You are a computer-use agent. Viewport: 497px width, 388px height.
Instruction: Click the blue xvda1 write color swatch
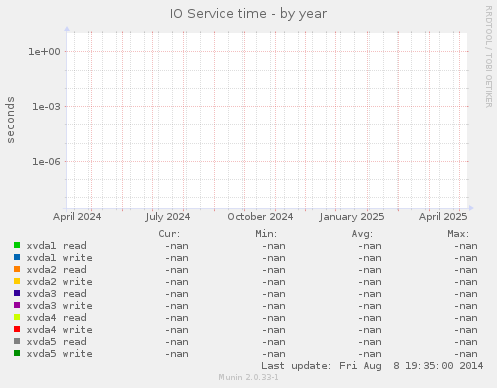coord(17,257)
